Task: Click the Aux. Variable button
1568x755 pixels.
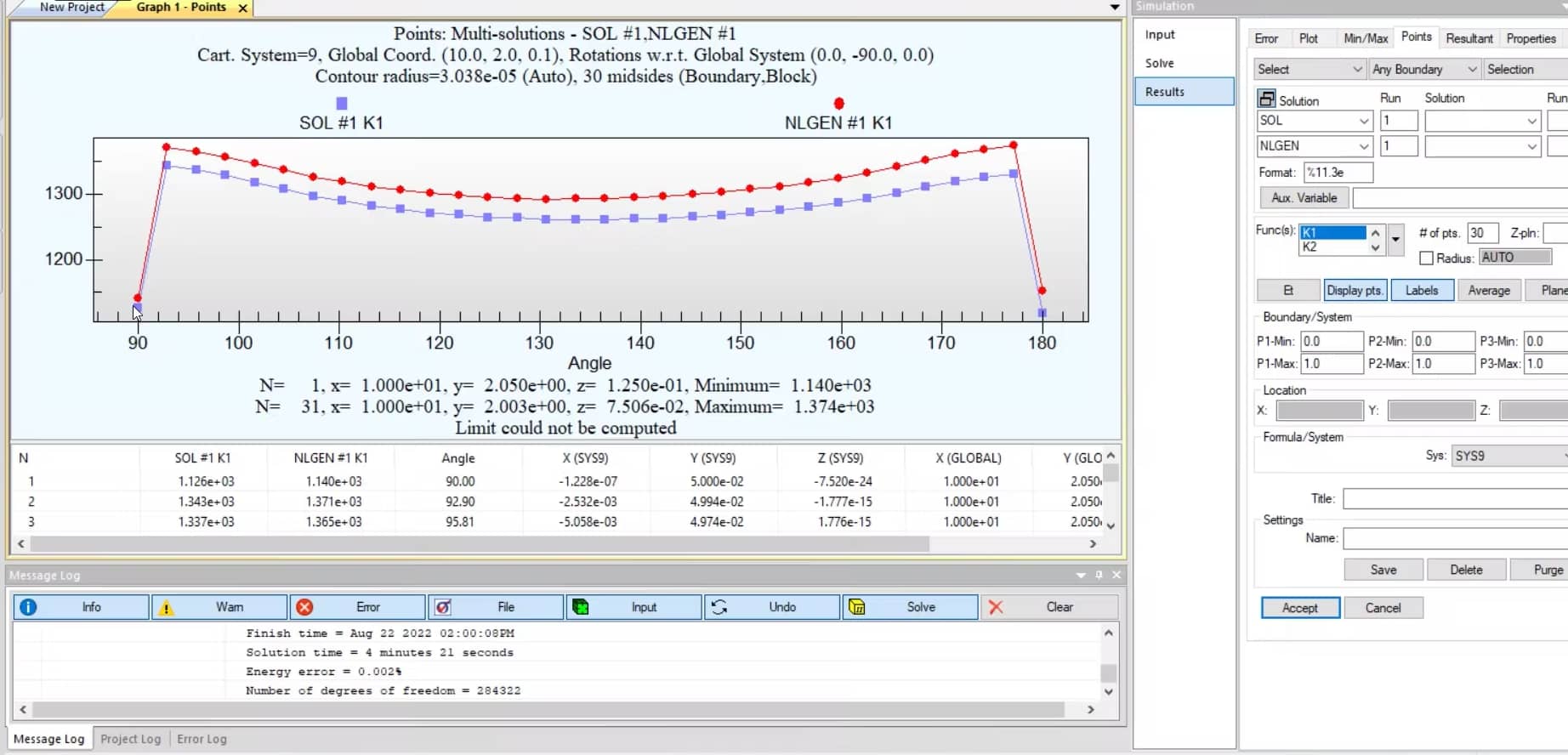Action: (x=1304, y=198)
